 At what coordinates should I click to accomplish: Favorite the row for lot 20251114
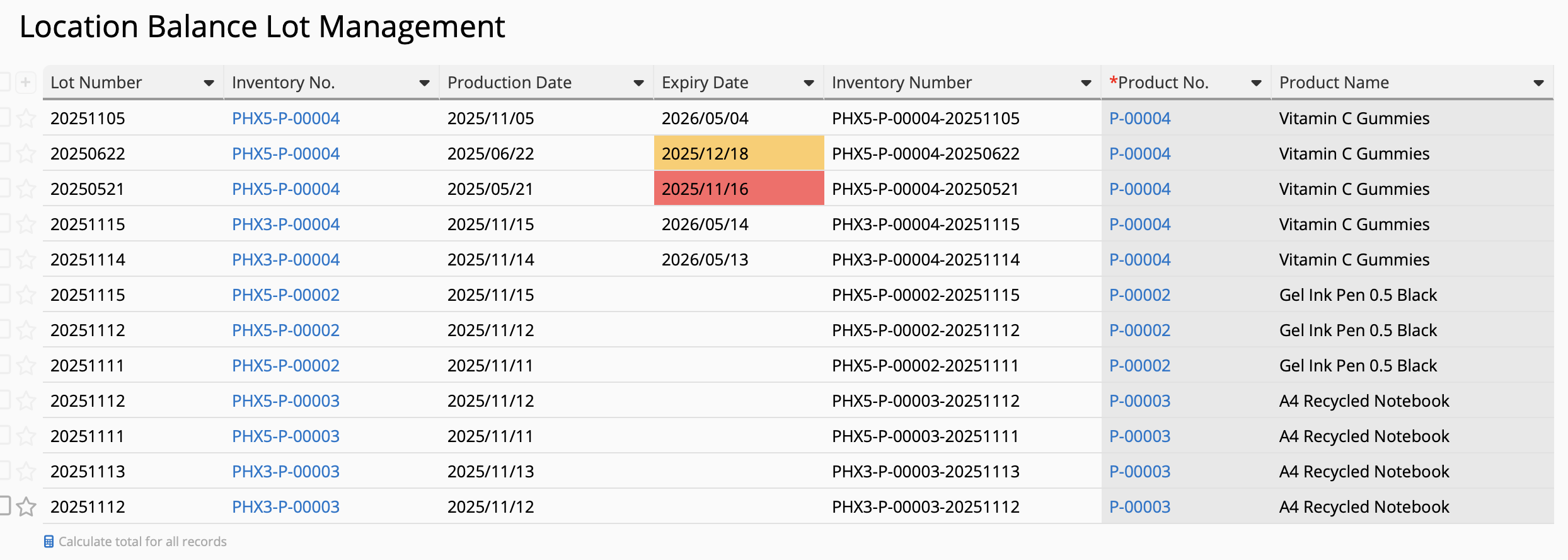click(26, 259)
